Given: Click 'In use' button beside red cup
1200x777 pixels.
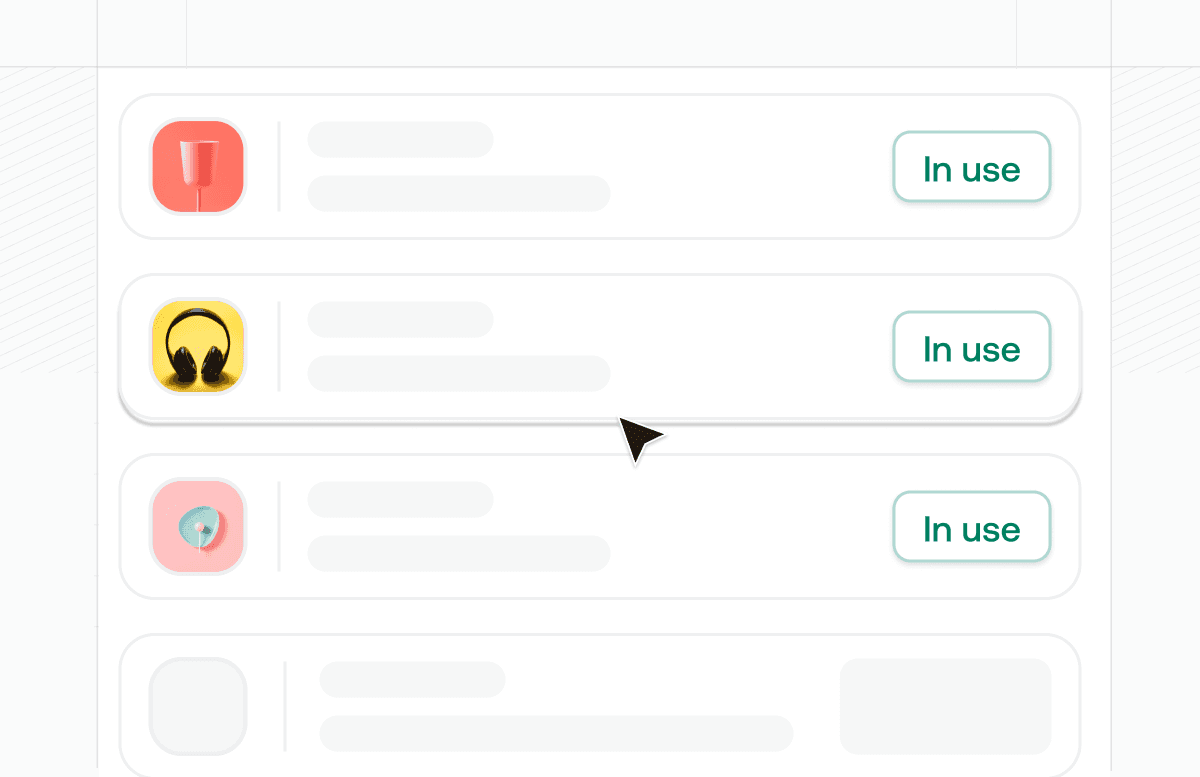Looking at the screenshot, I should (x=972, y=167).
